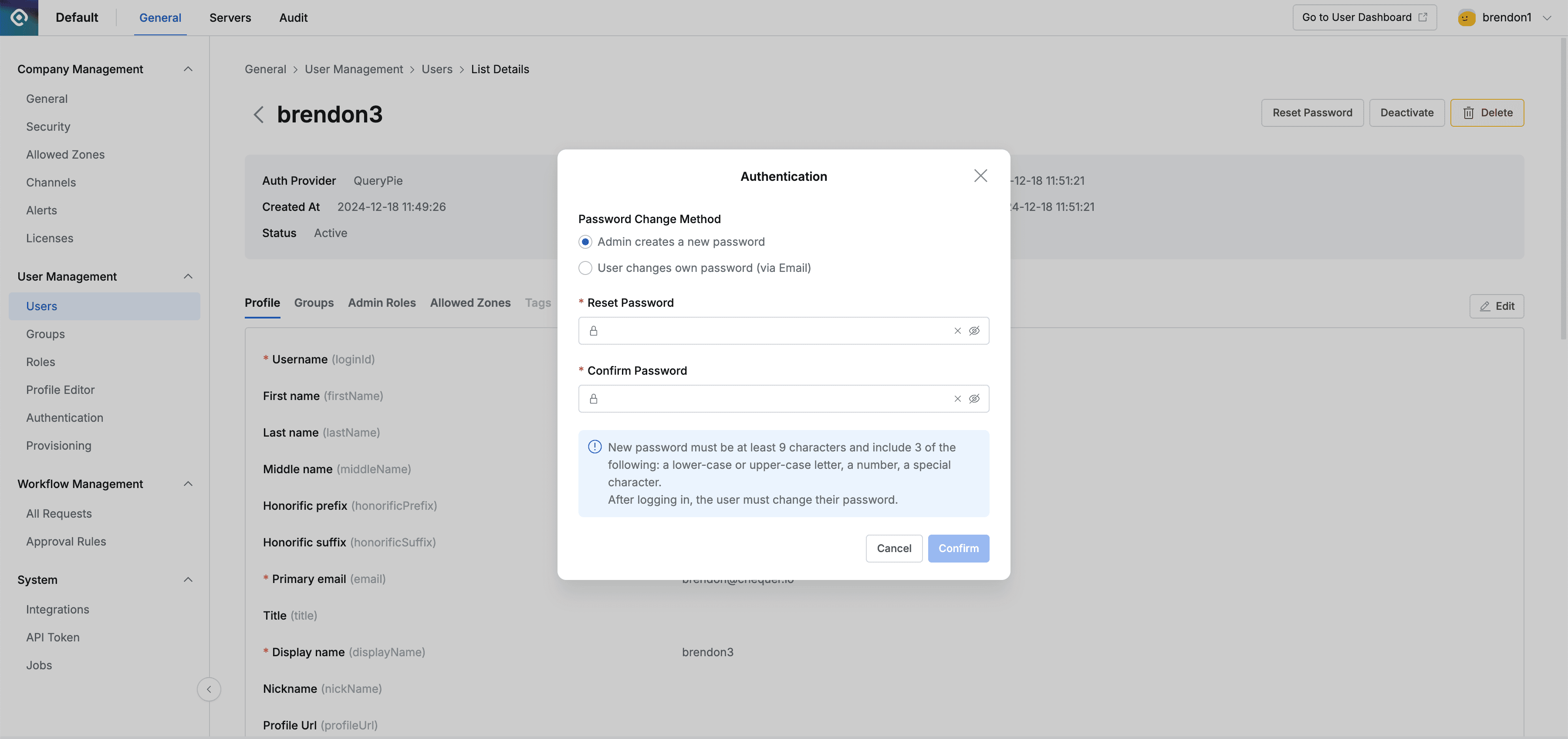Image resolution: width=1568 pixels, height=739 pixels.
Task: Click the trash icon on Delete button
Action: pos(1469,112)
